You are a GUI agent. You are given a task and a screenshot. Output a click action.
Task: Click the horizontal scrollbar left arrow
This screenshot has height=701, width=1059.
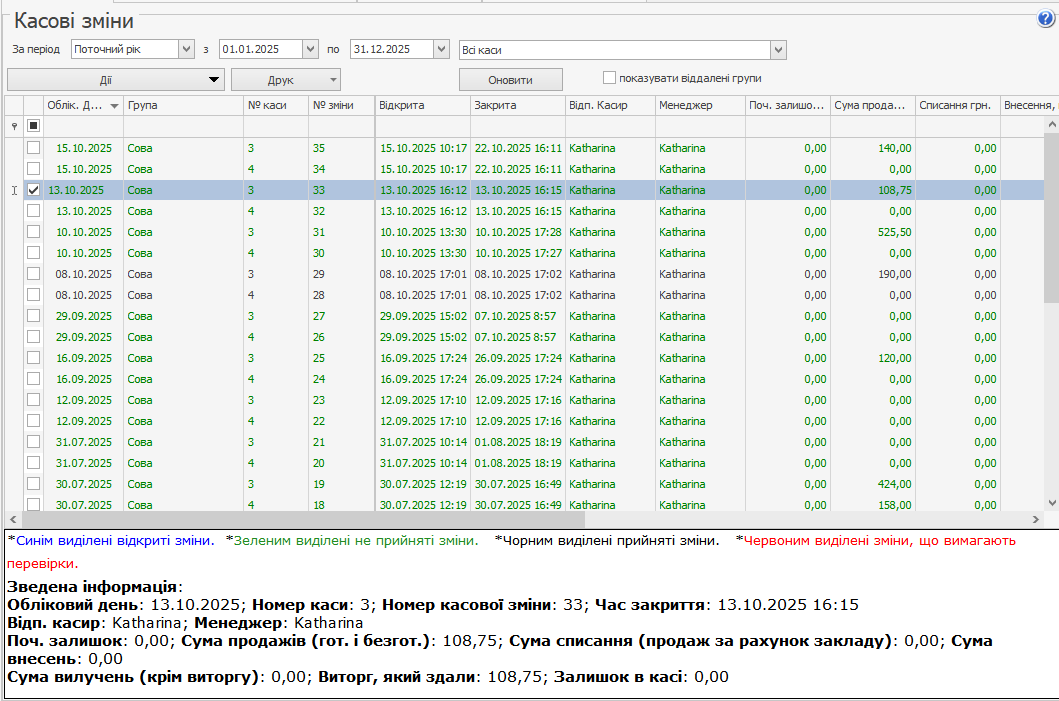pyautogui.click(x=12, y=520)
